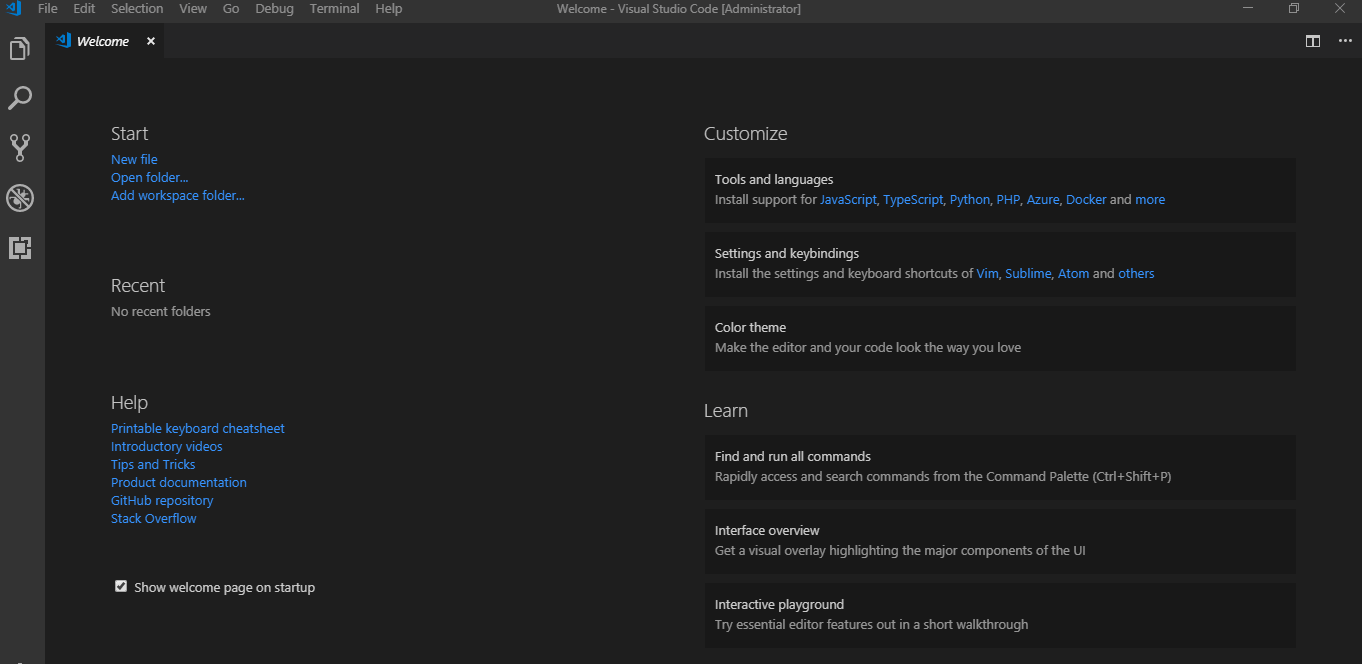Close the Welcome tab
The width and height of the screenshot is (1362, 664).
click(x=150, y=41)
